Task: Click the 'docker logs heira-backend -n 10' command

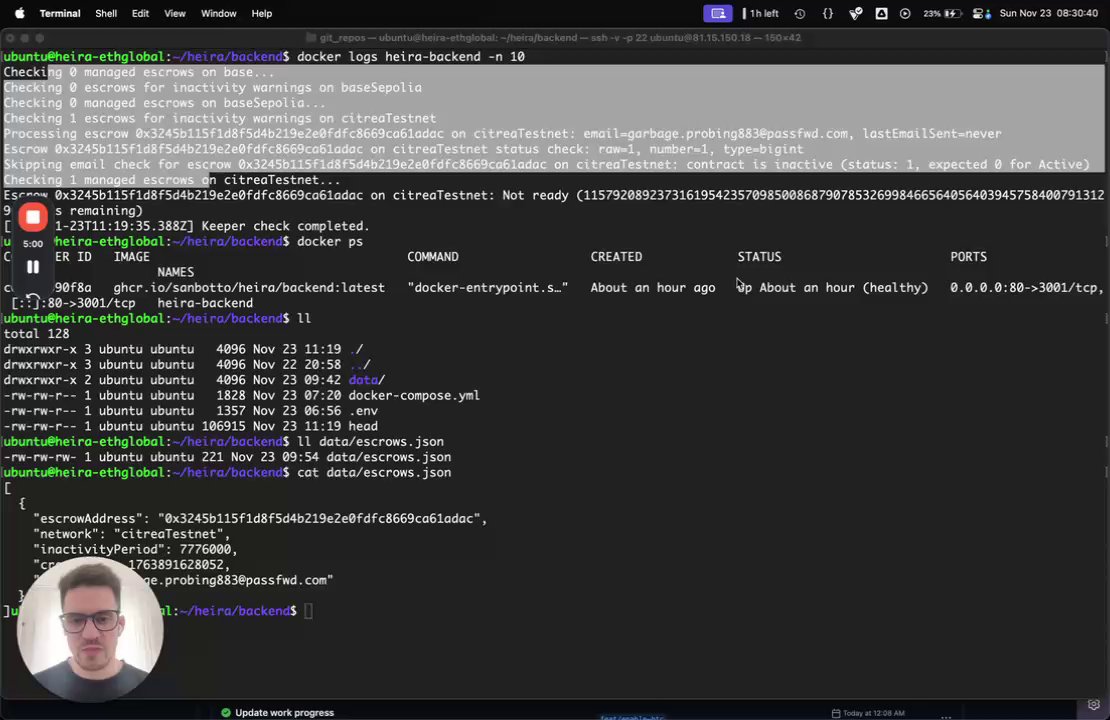Action: click(x=411, y=57)
